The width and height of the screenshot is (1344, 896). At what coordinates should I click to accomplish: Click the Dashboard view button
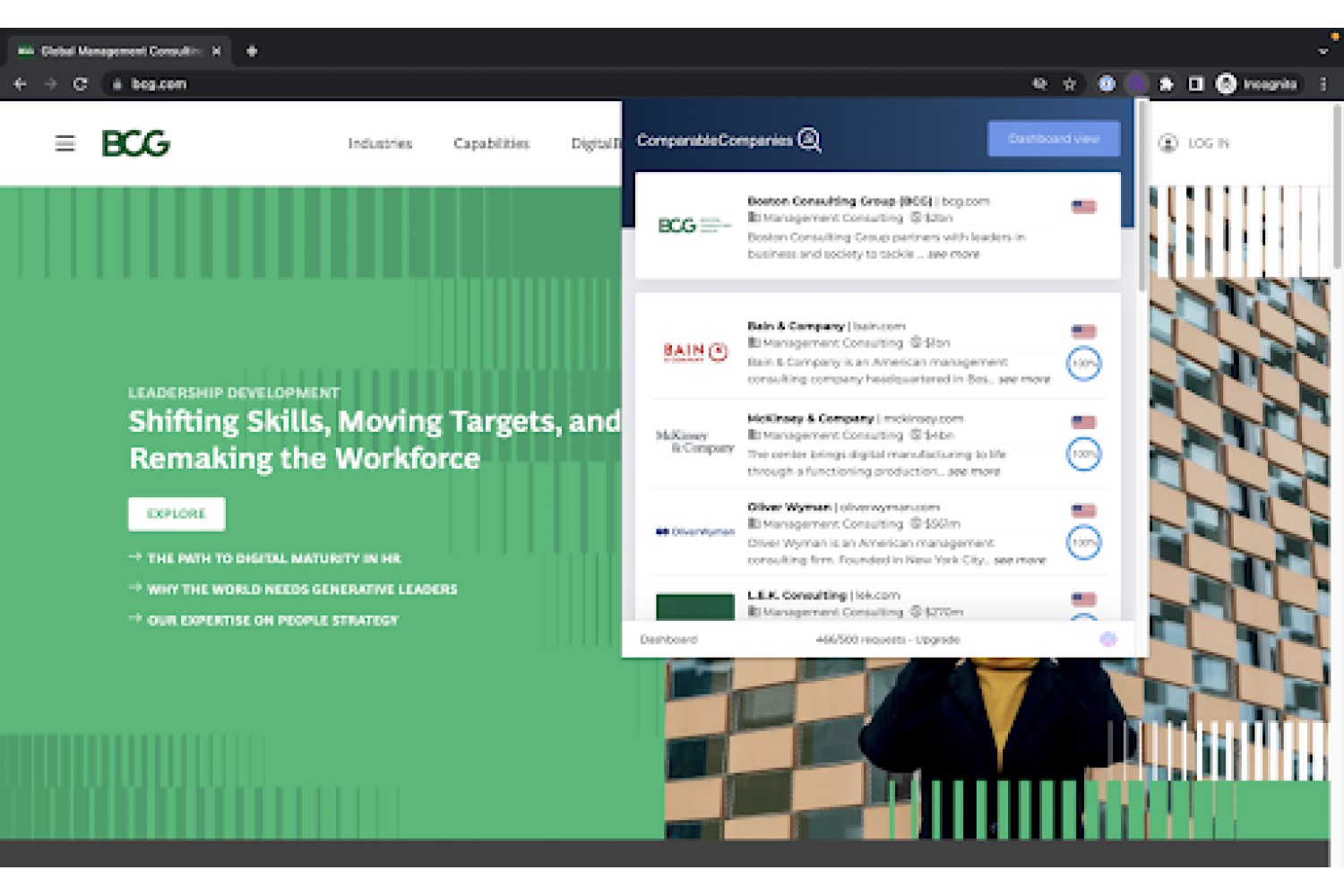pyautogui.click(x=1054, y=139)
